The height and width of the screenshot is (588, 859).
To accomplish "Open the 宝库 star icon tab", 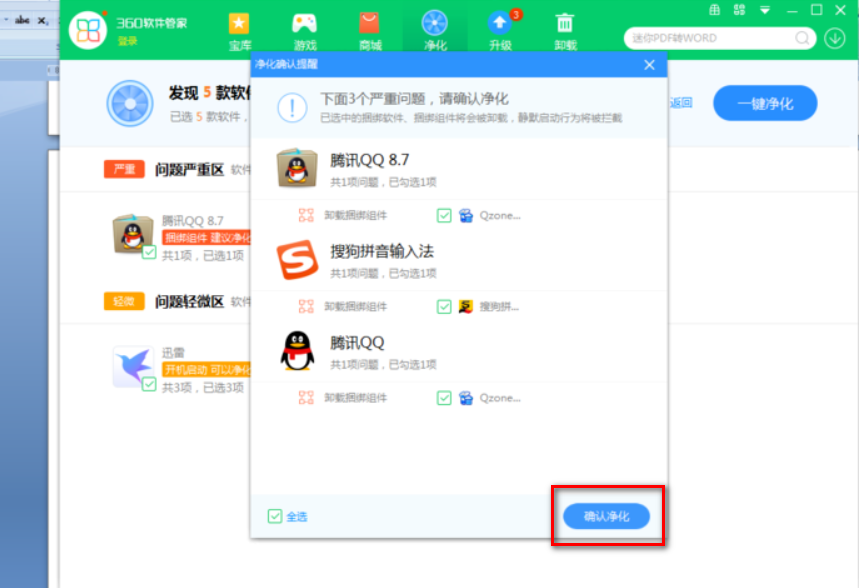I will [239, 32].
